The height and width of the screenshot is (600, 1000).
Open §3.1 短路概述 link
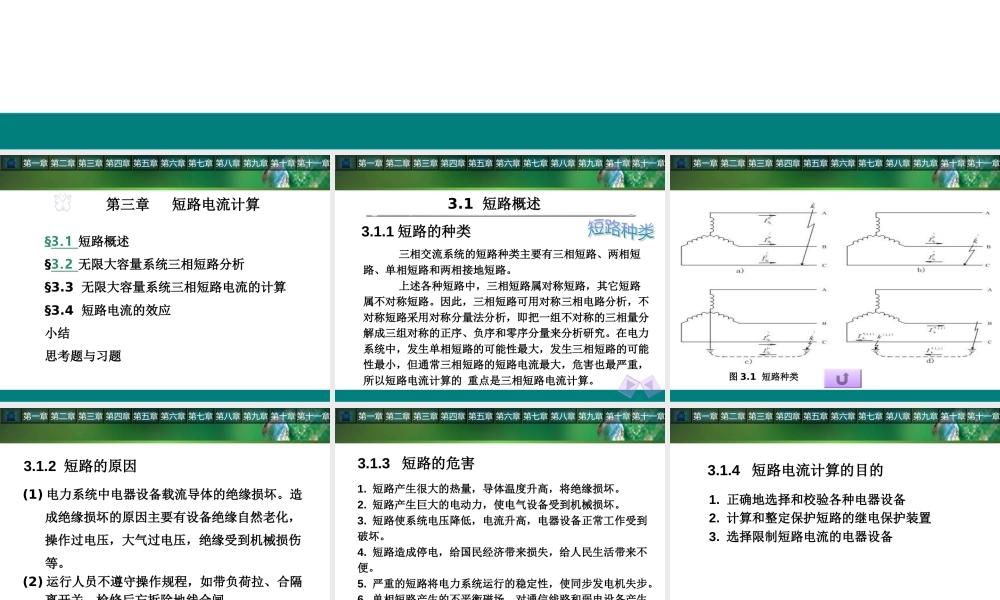(87, 242)
